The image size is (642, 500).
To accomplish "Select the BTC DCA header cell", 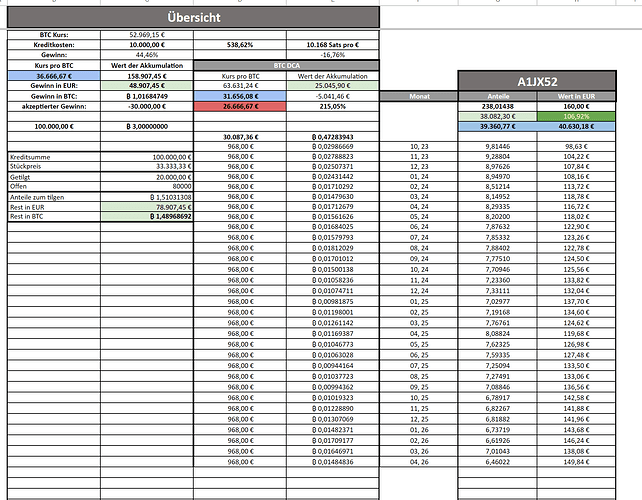I will click(286, 66).
